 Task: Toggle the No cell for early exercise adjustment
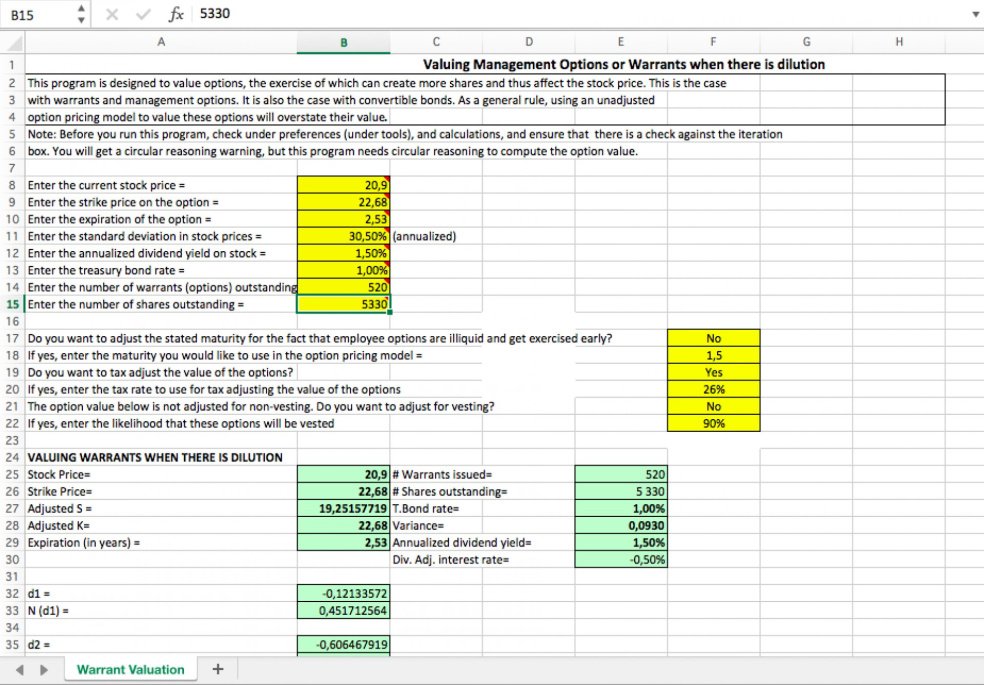pyautogui.click(x=712, y=337)
